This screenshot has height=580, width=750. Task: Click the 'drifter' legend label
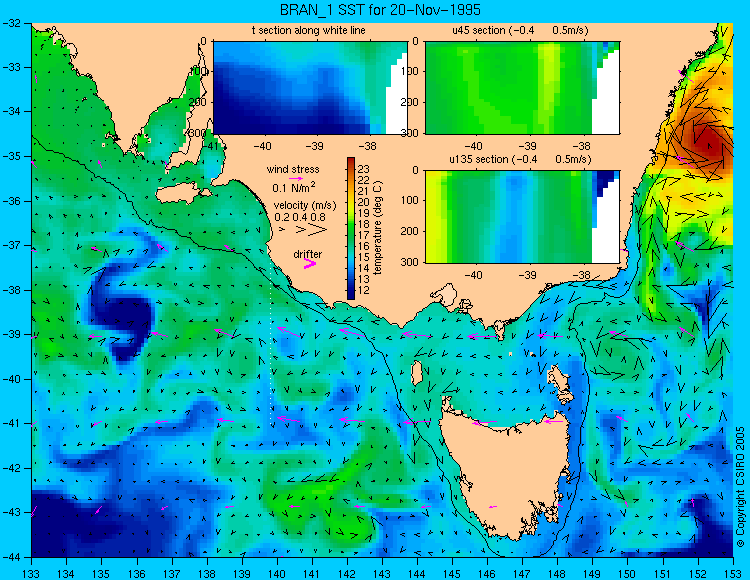click(x=308, y=254)
